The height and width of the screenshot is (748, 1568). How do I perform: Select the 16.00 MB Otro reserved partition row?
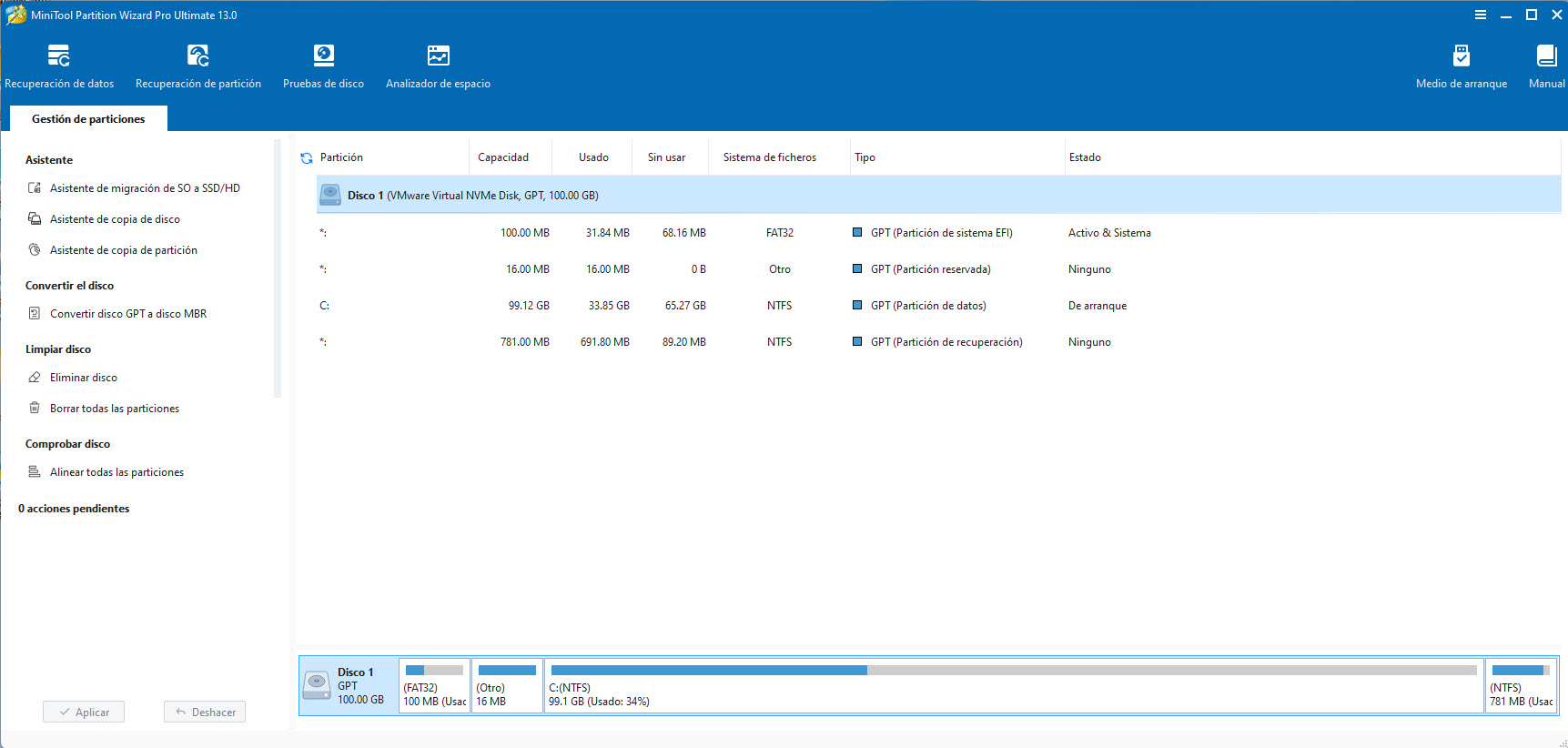tap(938, 269)
